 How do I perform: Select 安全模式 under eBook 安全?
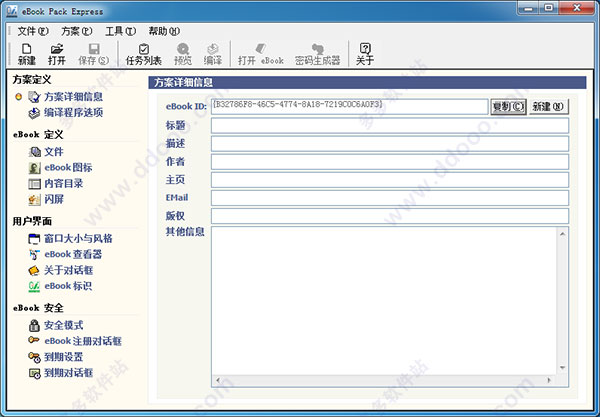point(56,326)
